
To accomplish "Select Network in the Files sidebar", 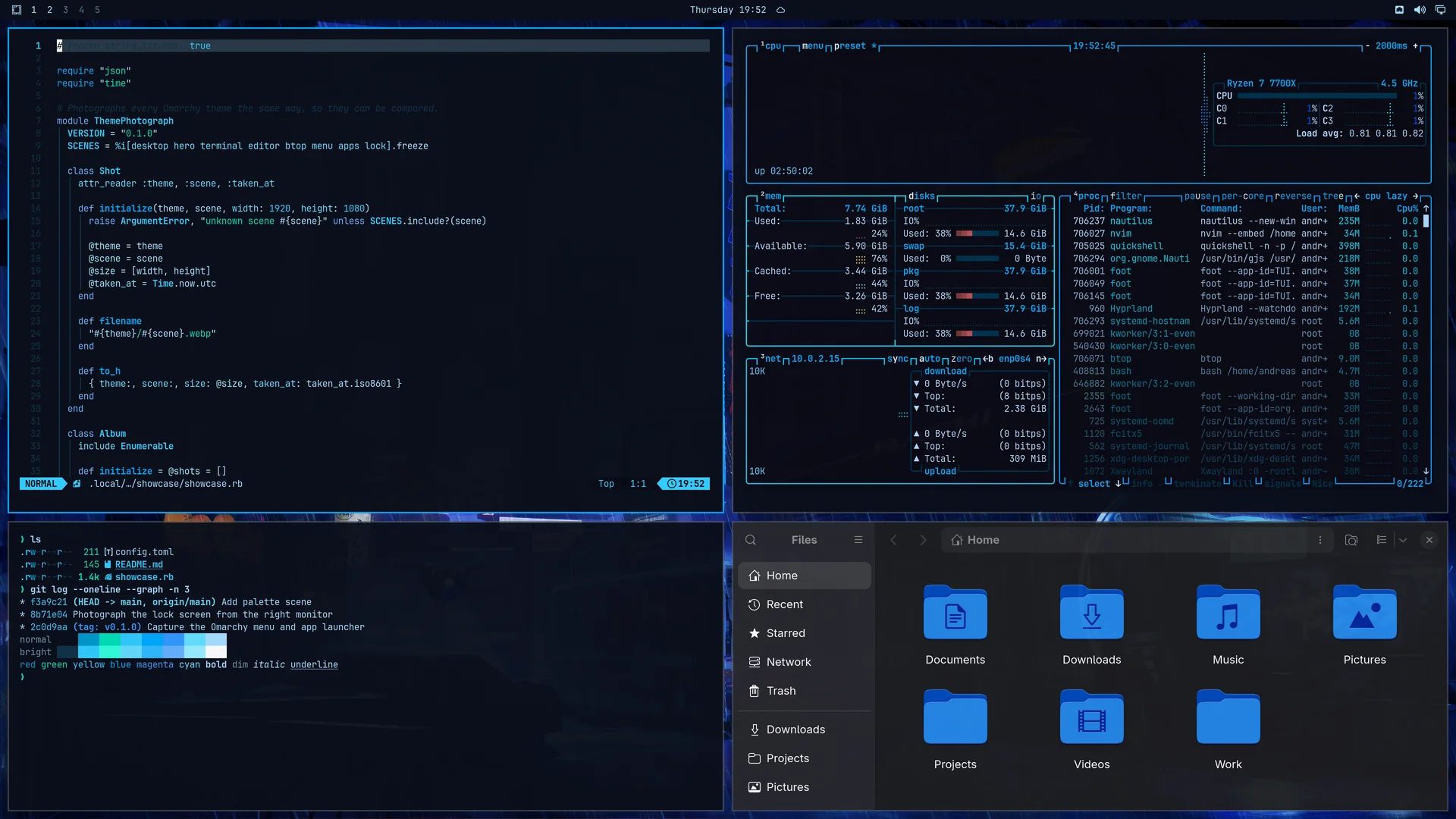I will pyautogui.click(x=805, y=662).
